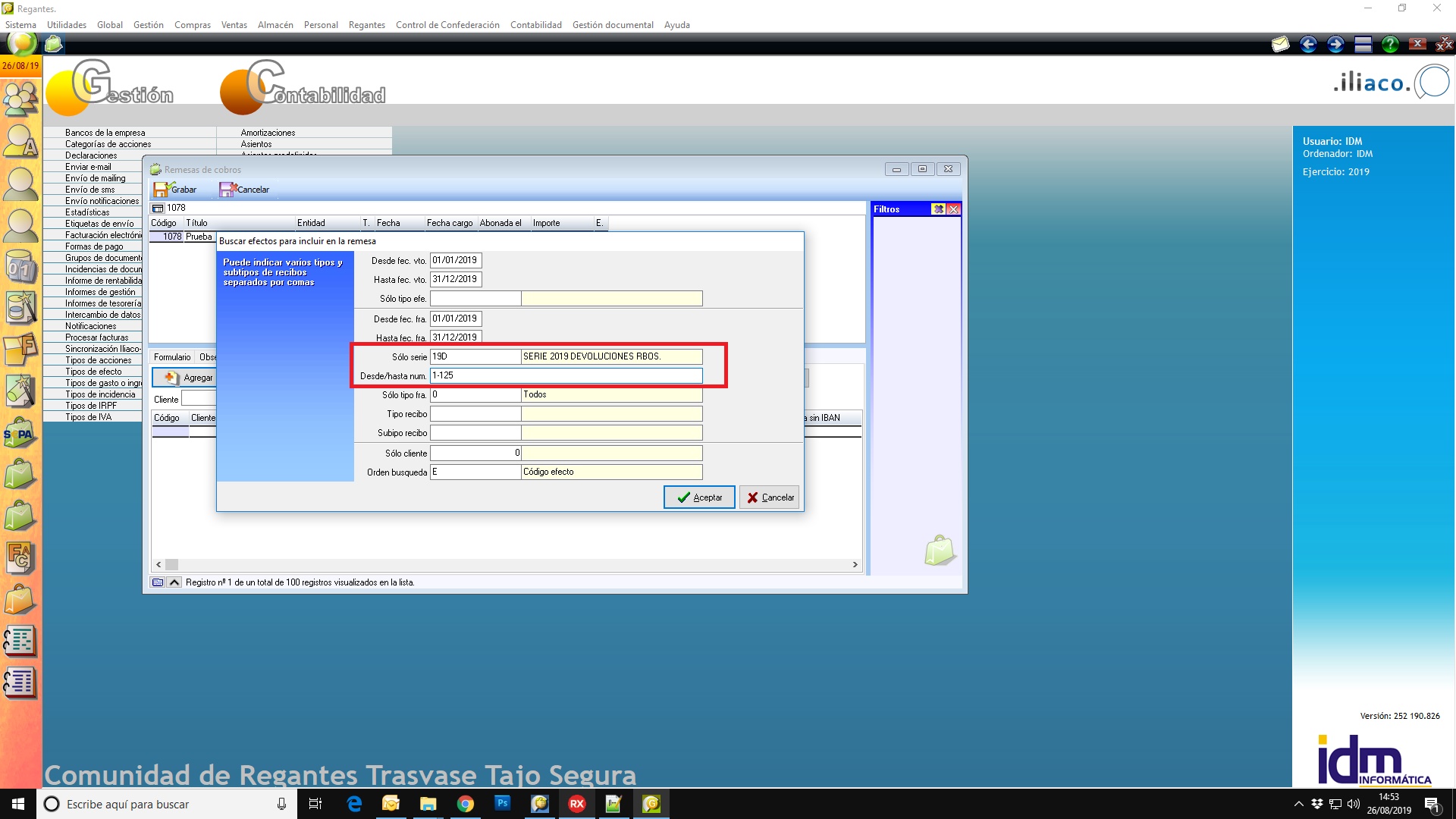Click the Sólo tipo fra. code field
Screen dimensions: 1456x819
(x=475, y=394)
